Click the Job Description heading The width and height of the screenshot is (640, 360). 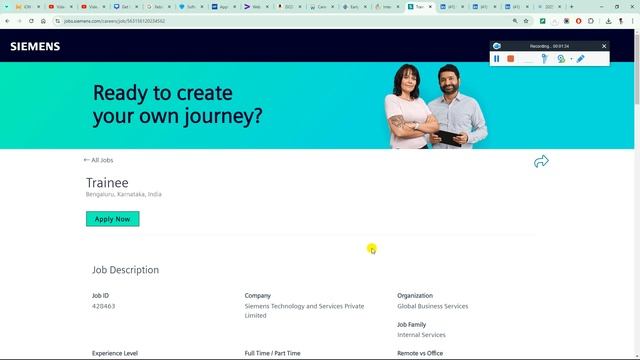pyautogui.click(x=125, y=270)
